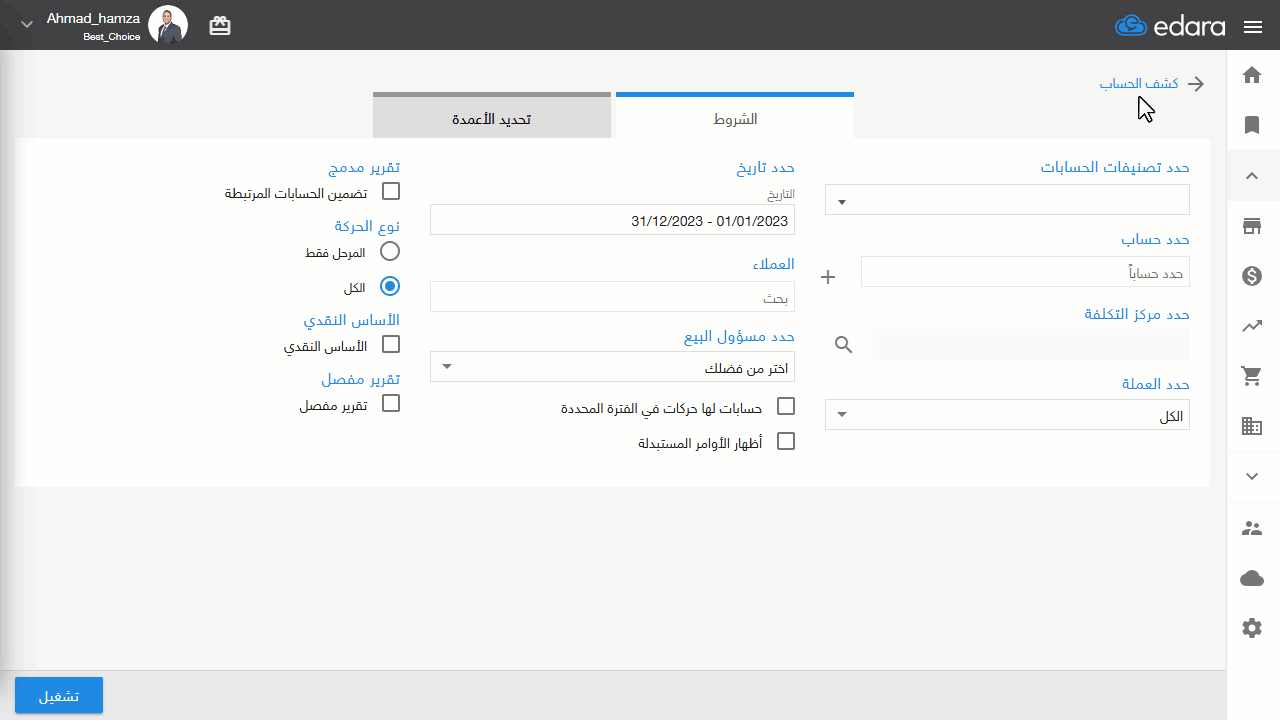Open the حدد مسؤول البيع dropdown
This screenshot has width=1280, height=720.
coord(612,367)
